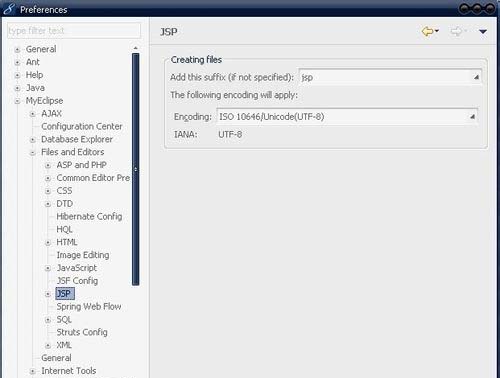Select the Java preferences item
This screenshot has width=500, height=378.
(x=35, y=88)
